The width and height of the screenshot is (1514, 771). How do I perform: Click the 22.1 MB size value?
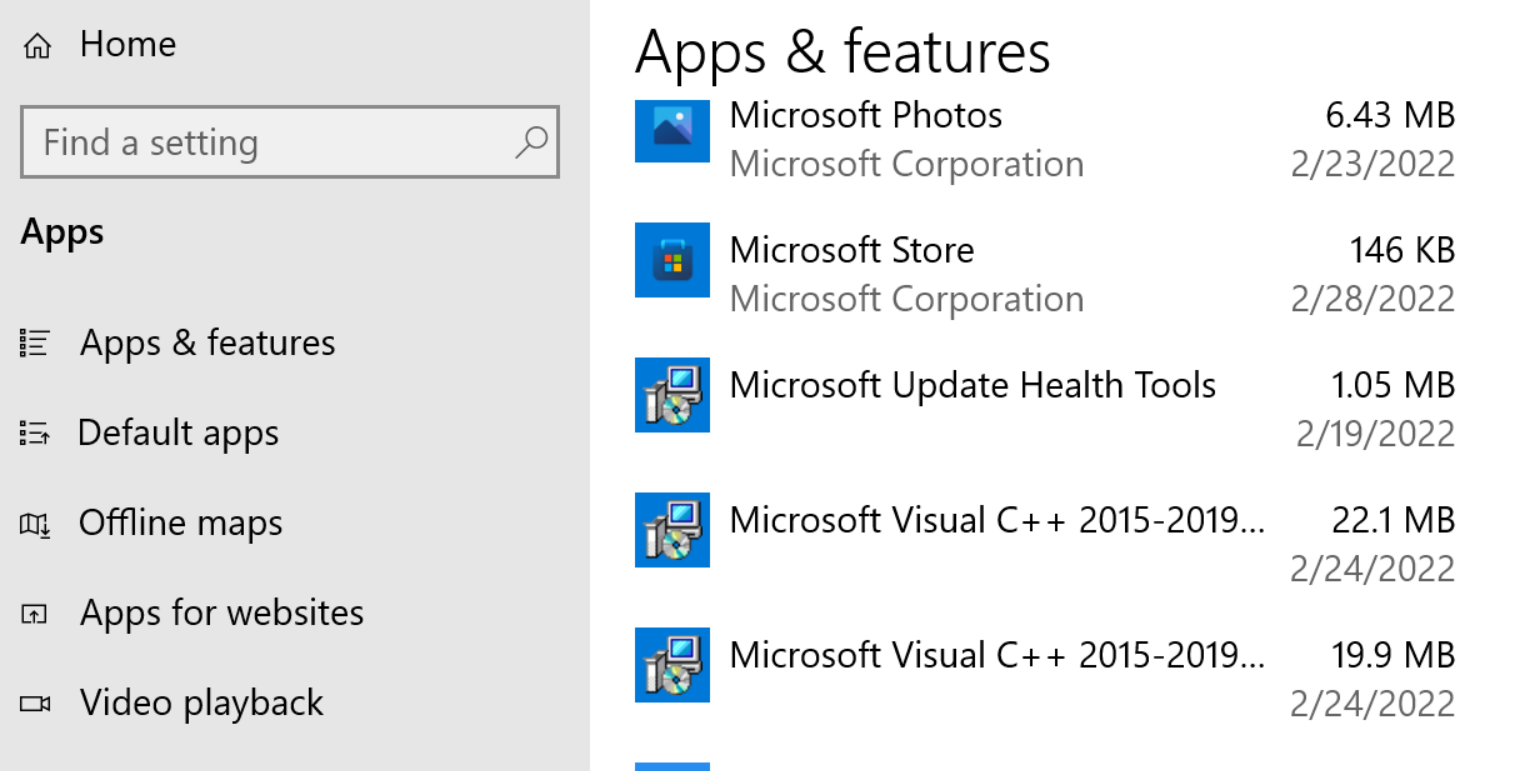point(1393,520)
